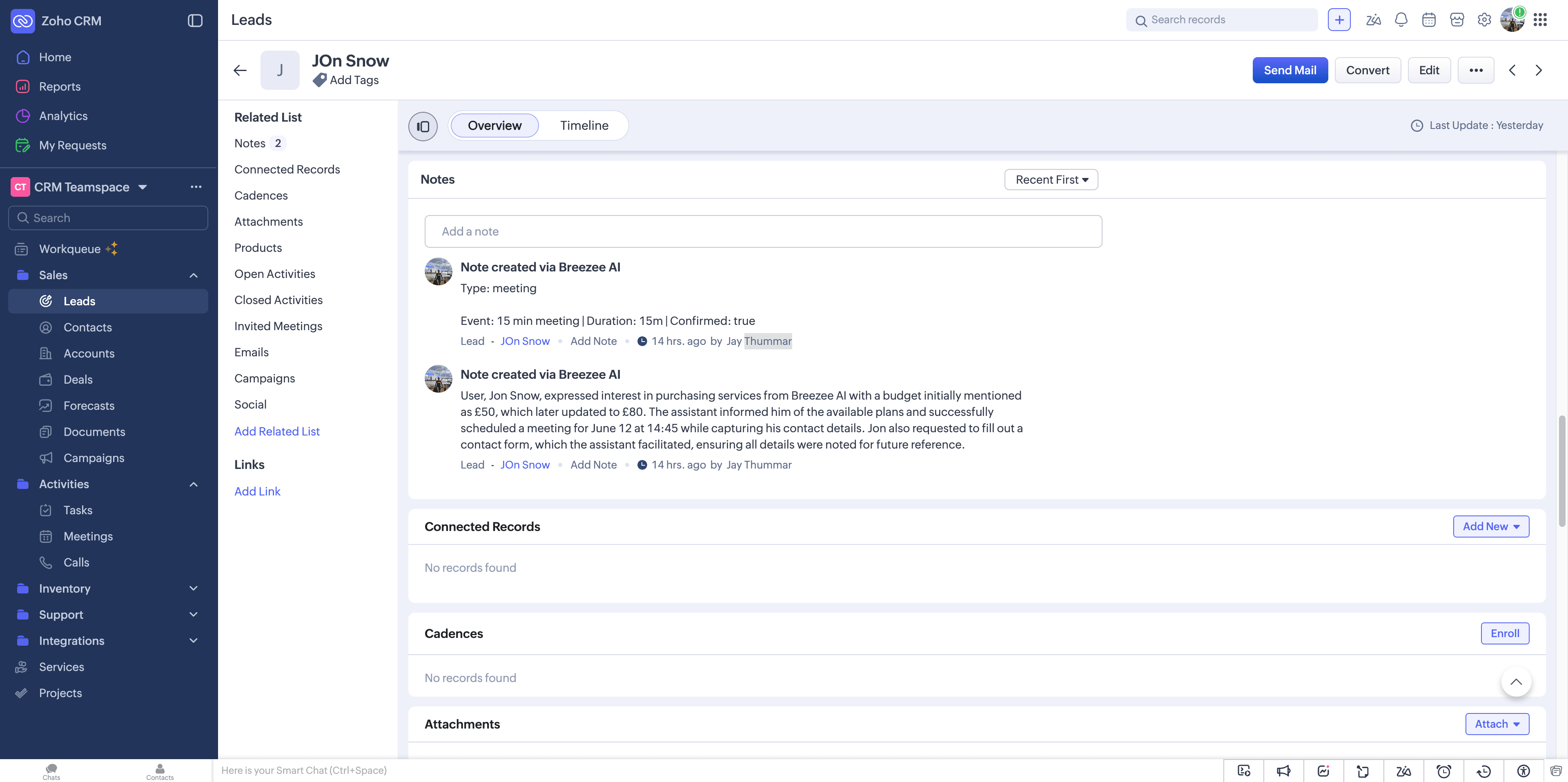Click the reminders alarm clock icon
Viewport: 1568px width, 782px height.
click(1443, 771)
